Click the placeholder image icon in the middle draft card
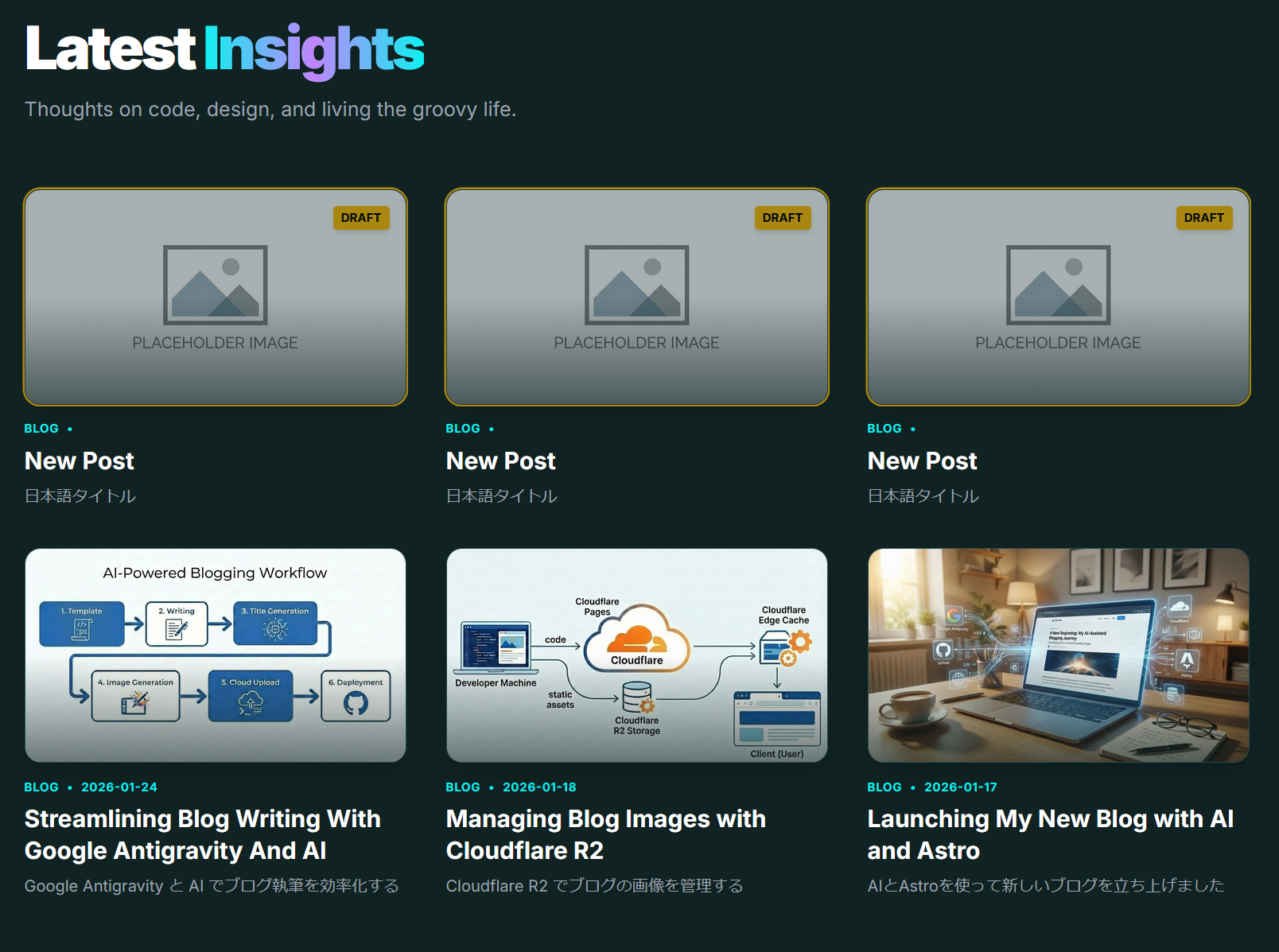1279x952 pixels. (x=636, y=285)
